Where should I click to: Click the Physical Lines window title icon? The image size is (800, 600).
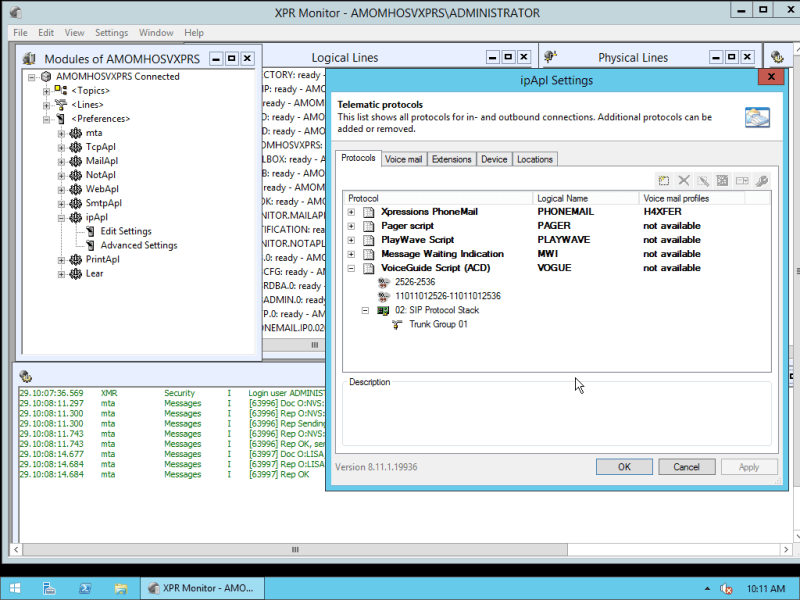(551, 57)
